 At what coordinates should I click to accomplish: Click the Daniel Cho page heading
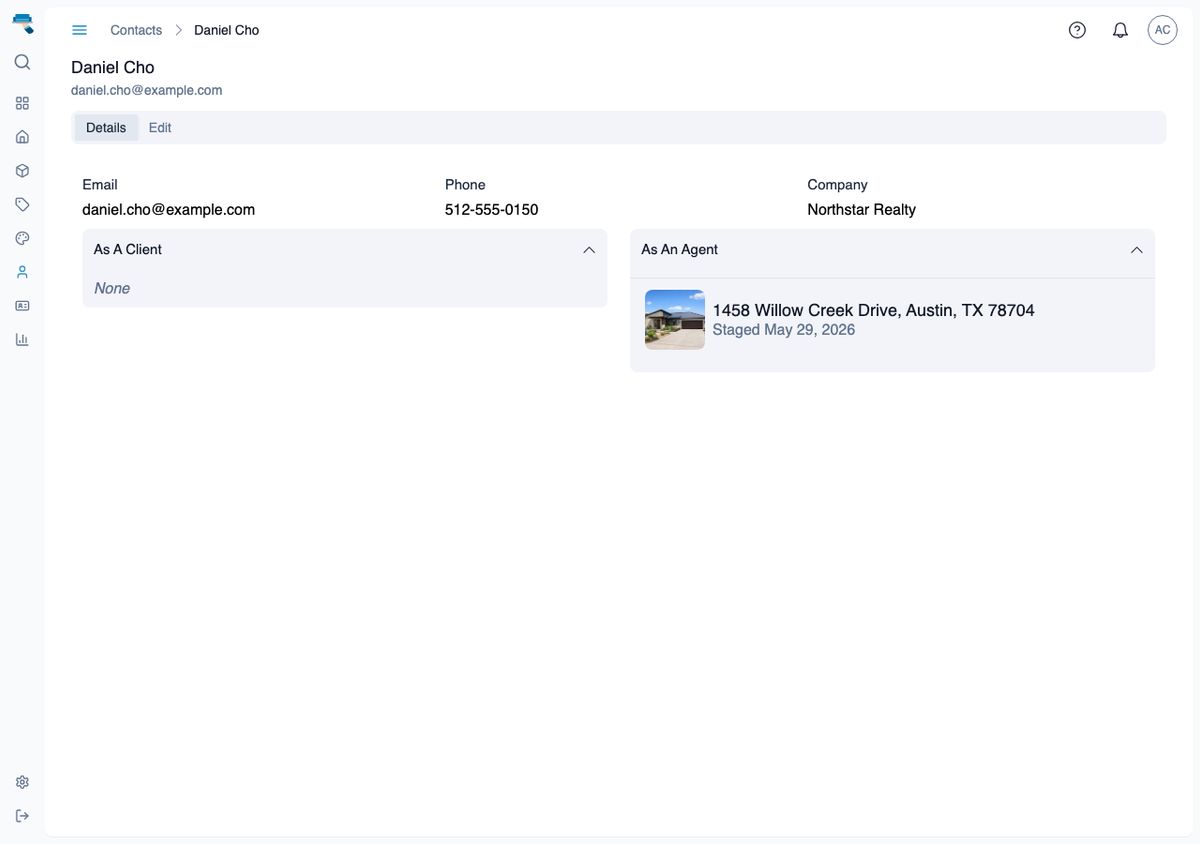tap(113, 67)
